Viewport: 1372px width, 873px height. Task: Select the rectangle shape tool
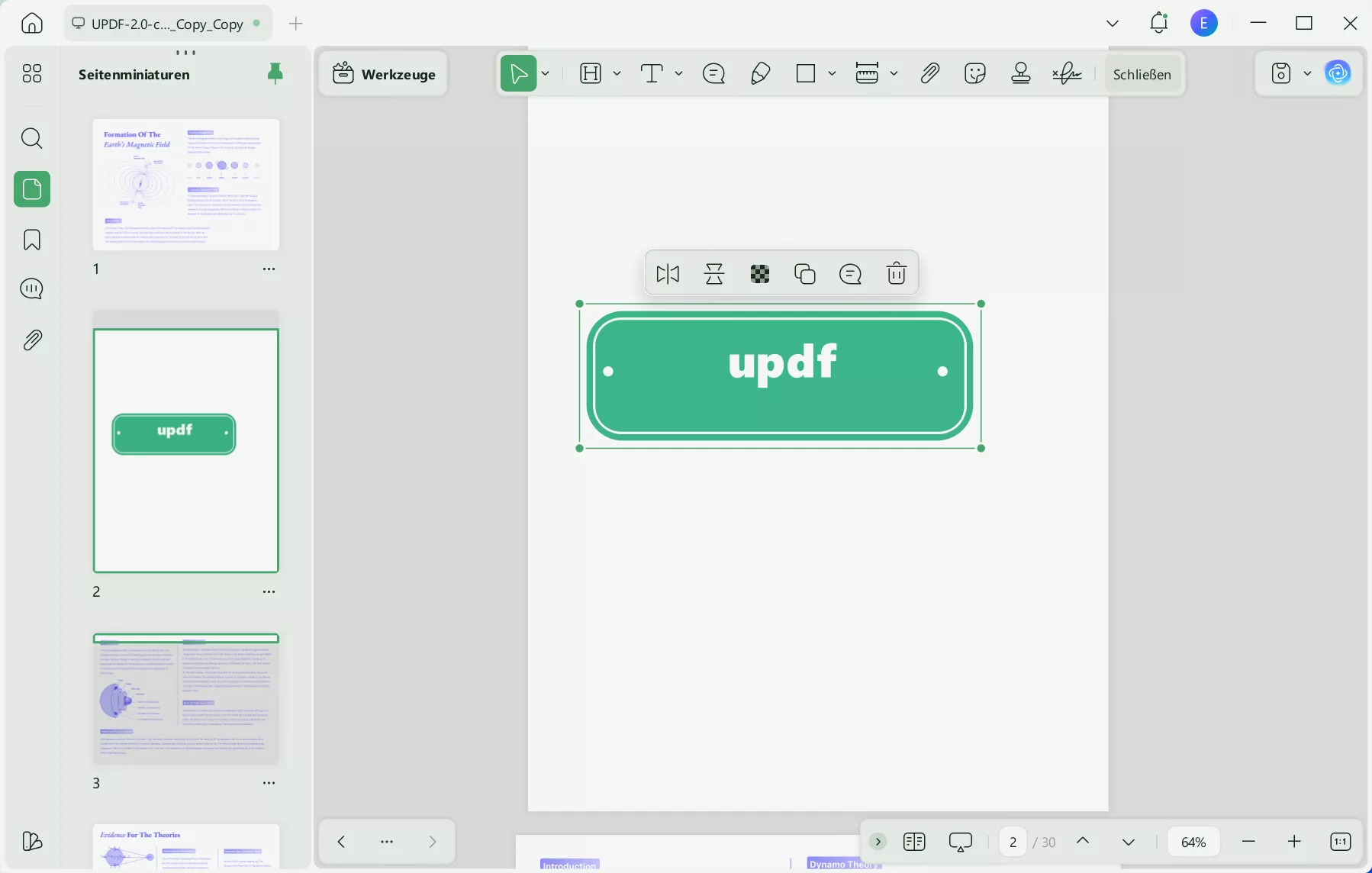pos(806,73)
